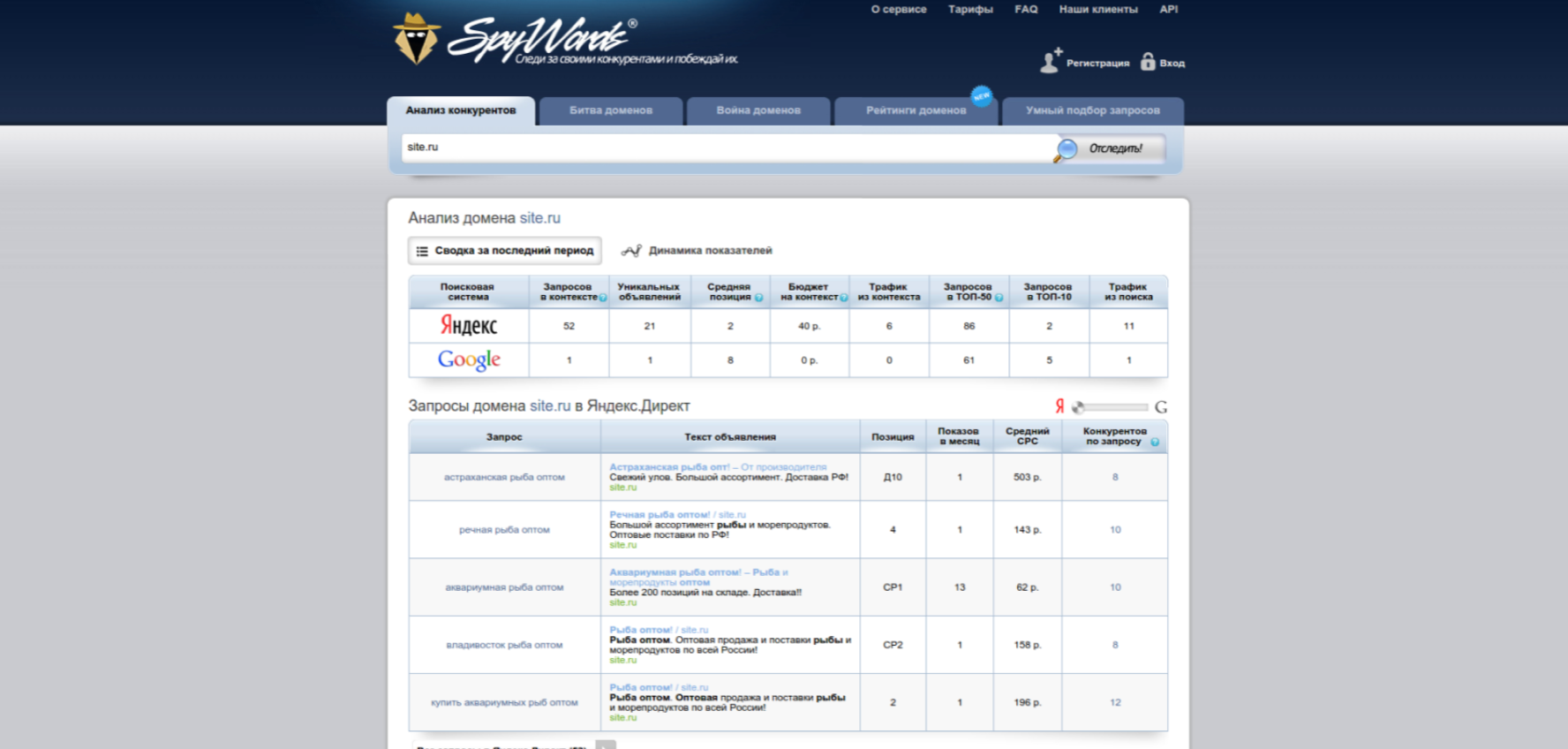Click the graph icon beside Динамика показателей

631,251
